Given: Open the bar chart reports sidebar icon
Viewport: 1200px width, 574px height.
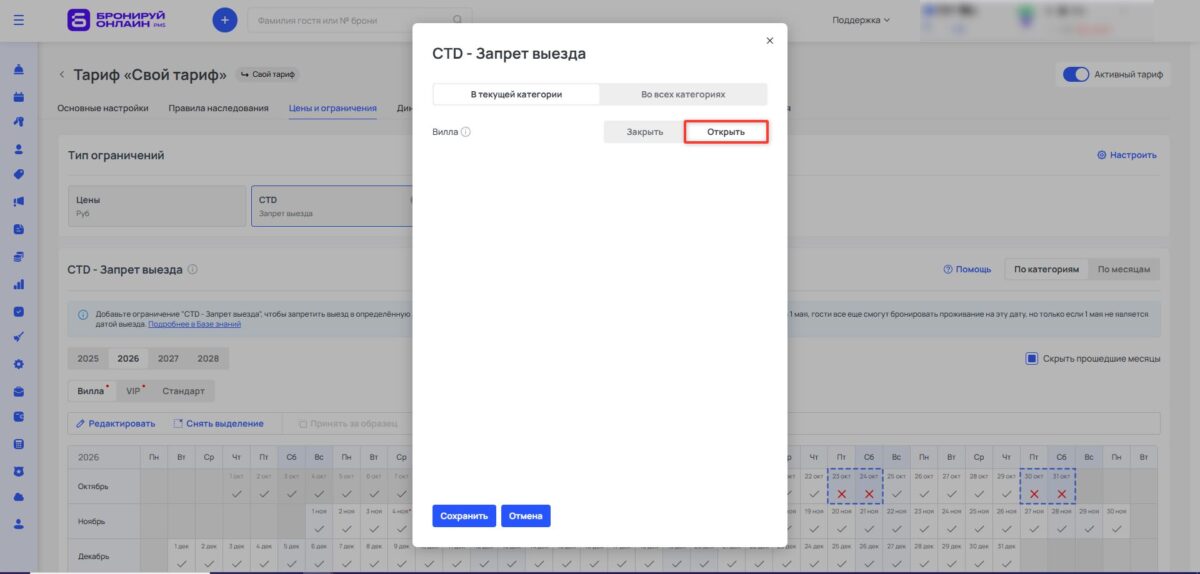Looking at the screenshot, I should tap(19, 283).
